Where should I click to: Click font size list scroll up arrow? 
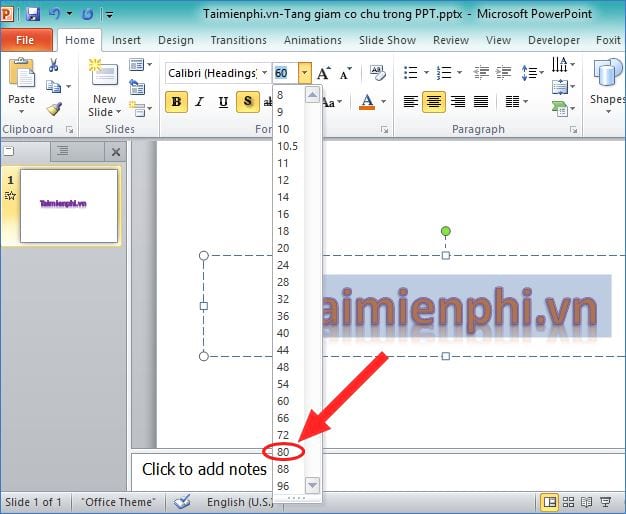[312, 95]
